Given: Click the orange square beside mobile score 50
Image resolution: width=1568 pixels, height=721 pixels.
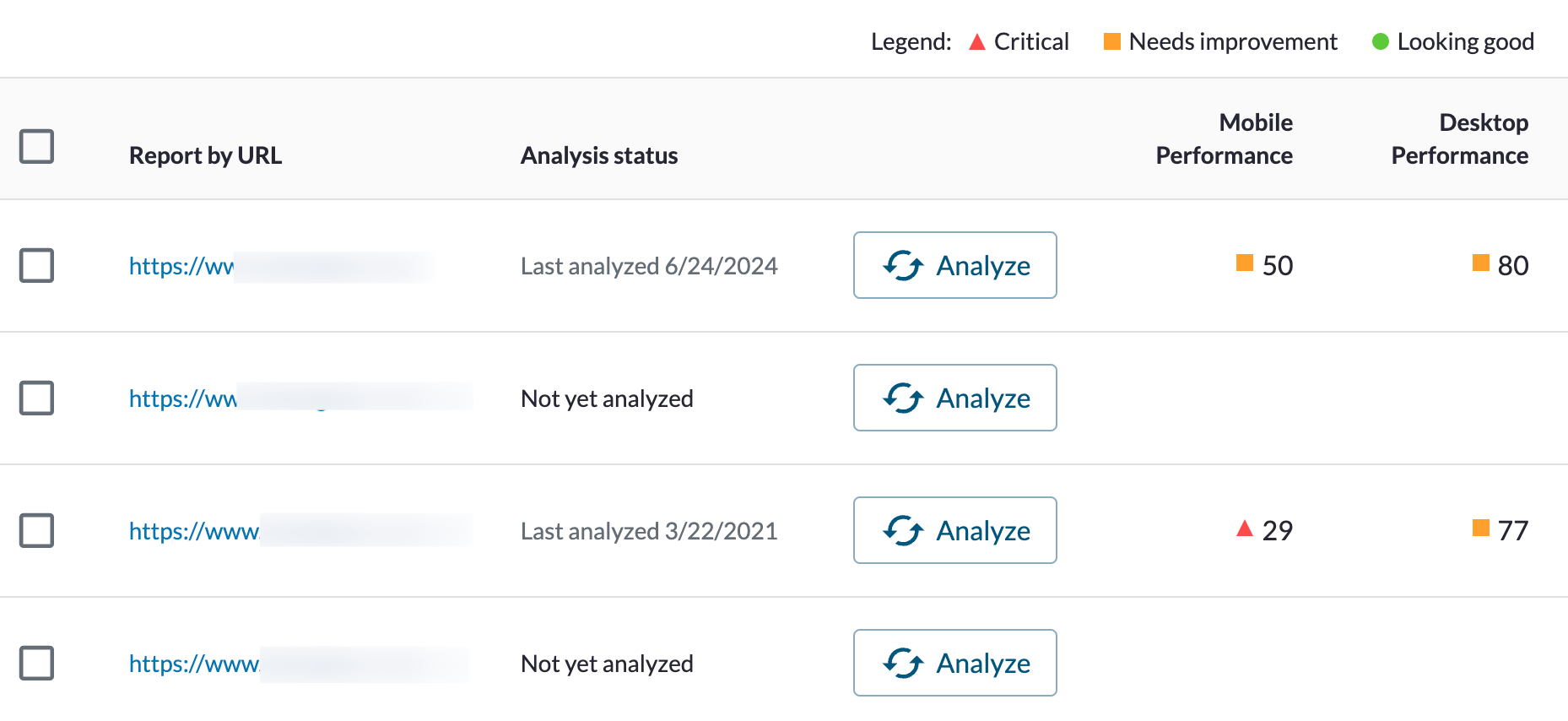Looking at the screenshot, I should (x=1245, y=263).
